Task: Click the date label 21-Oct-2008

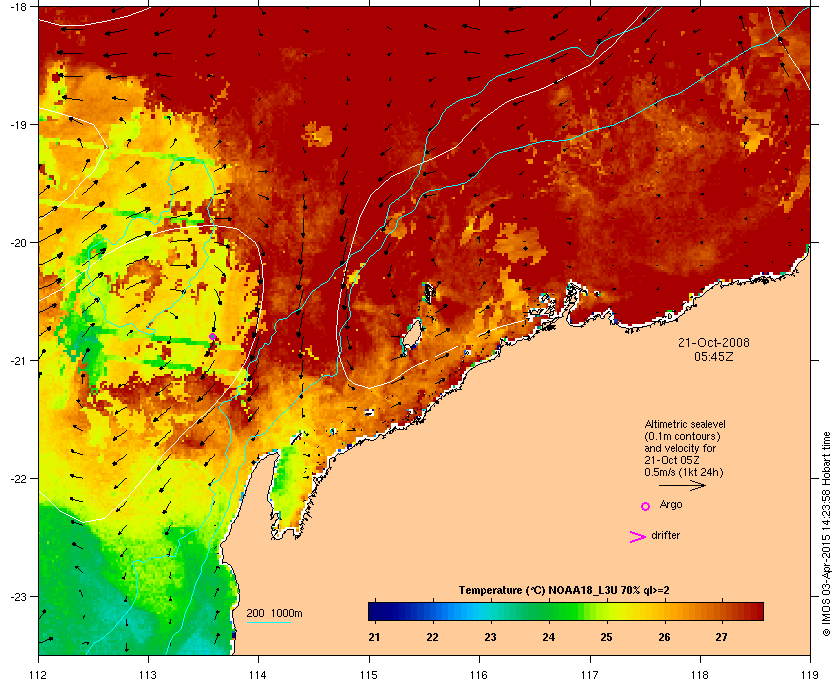Action: coord(714,342)
